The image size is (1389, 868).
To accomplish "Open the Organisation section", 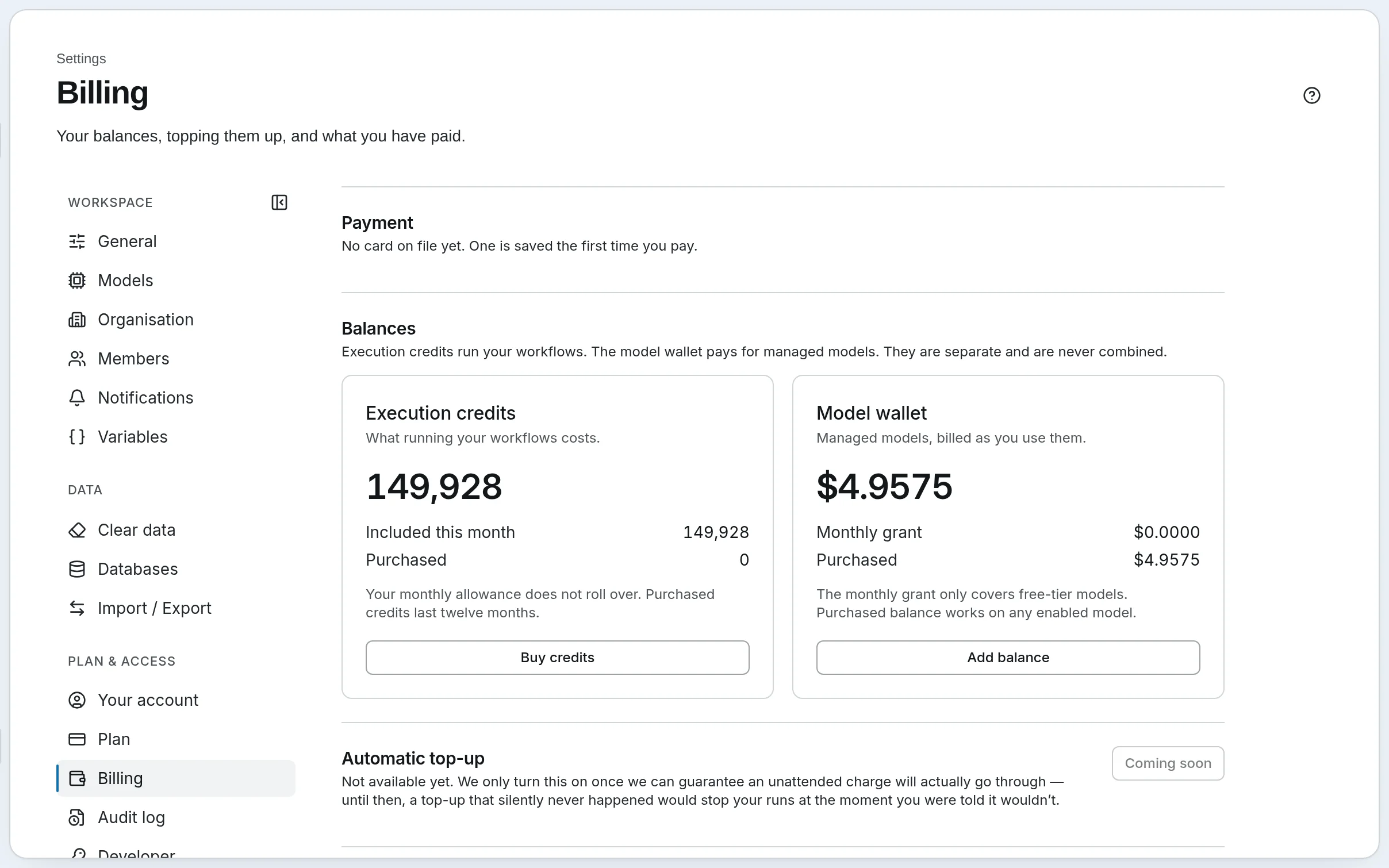I will [x=176, y=320].
